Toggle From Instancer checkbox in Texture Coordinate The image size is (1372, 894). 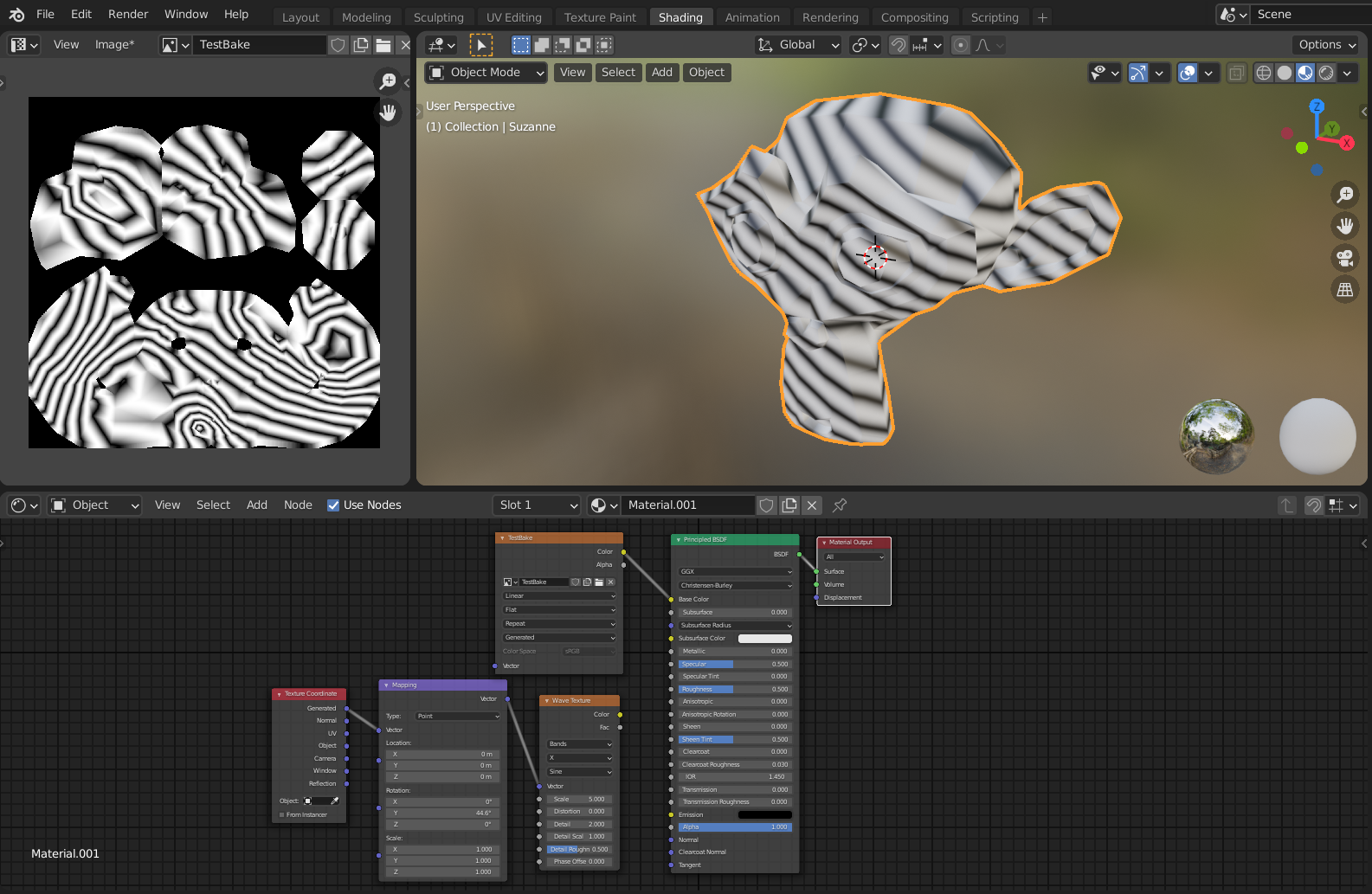pos(282,815)
